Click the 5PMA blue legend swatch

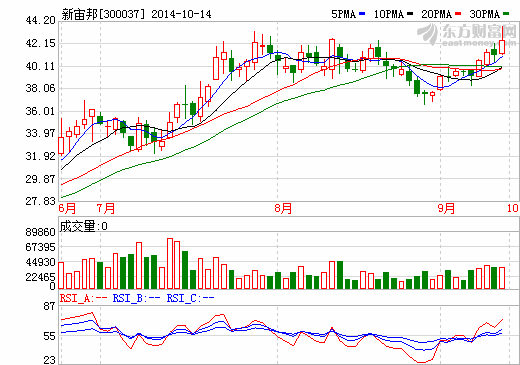362,14
